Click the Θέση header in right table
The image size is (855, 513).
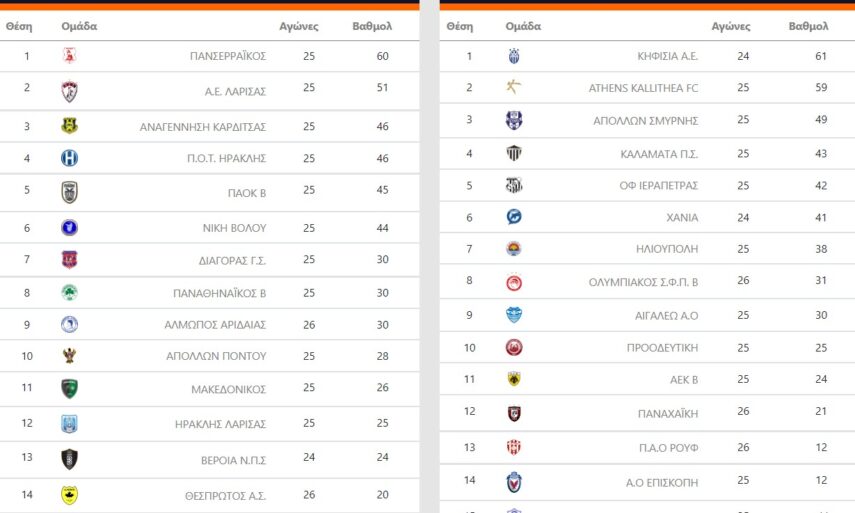pyautogui.click(x=460, y=26)
